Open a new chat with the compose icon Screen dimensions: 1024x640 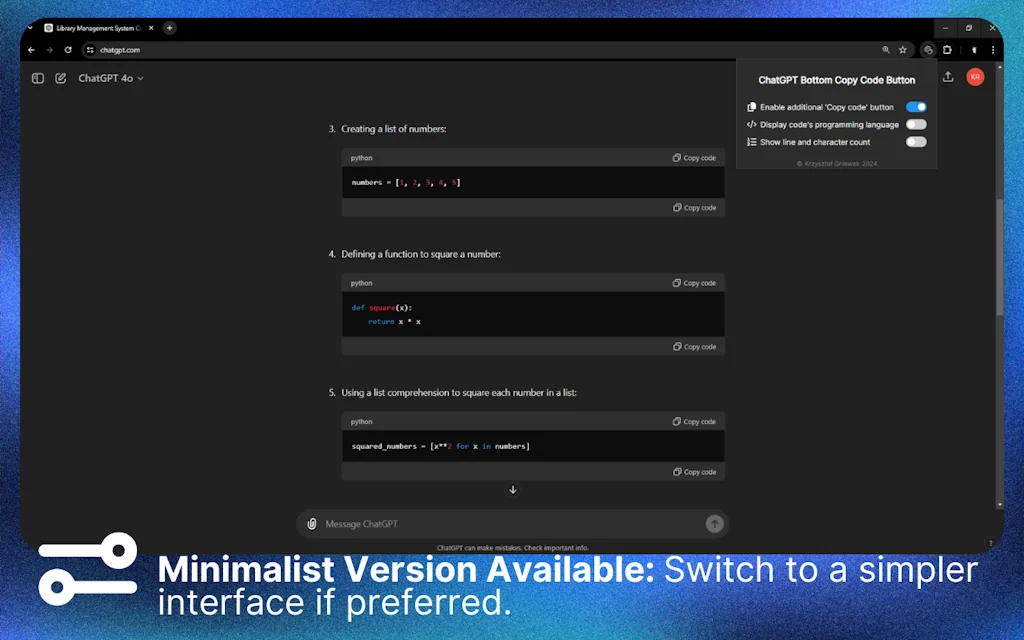pyautogui.click(x=60, y=78)
